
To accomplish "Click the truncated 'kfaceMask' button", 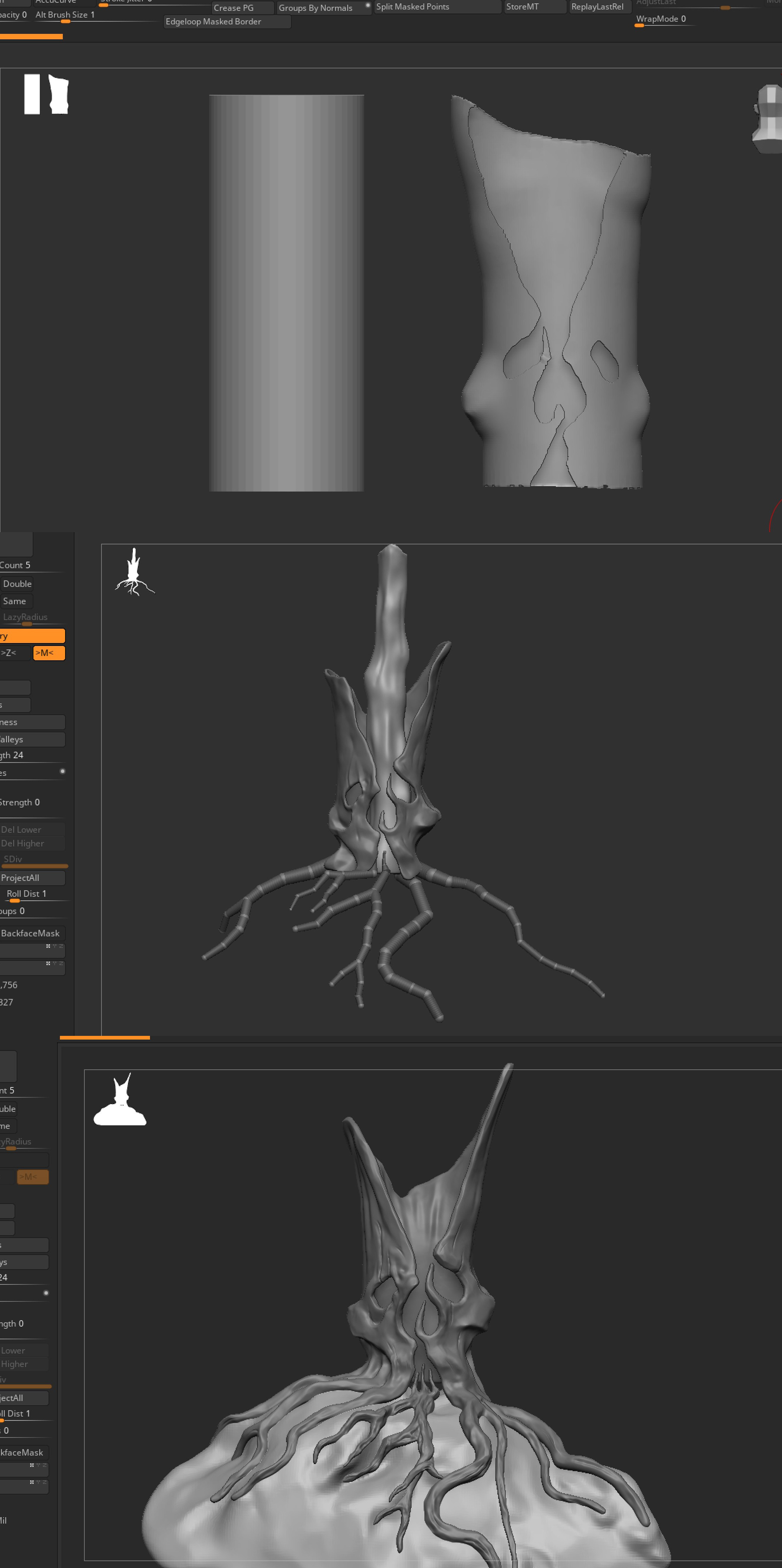I will click(24, 1452).
